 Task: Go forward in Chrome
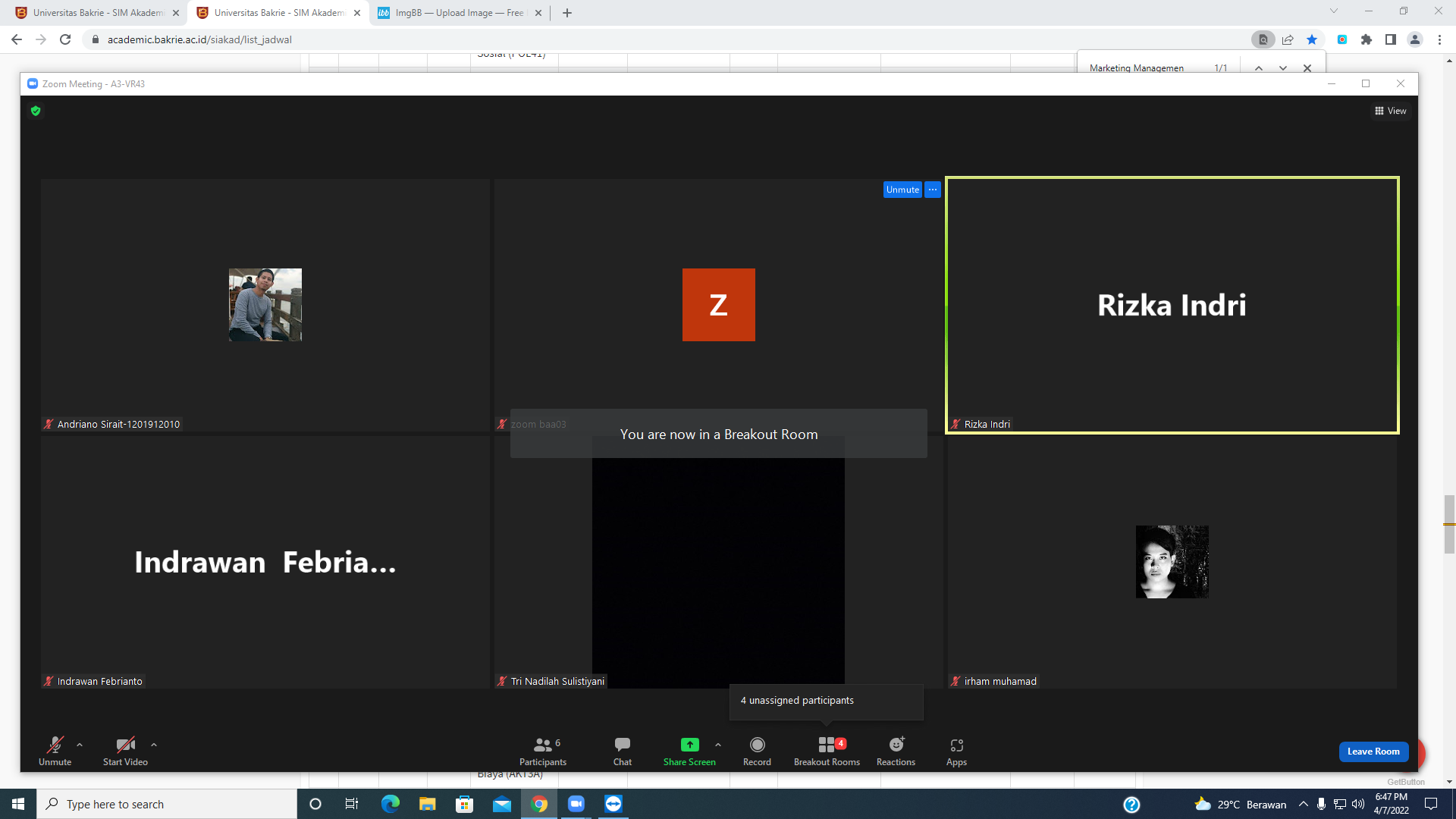[41, 39]
